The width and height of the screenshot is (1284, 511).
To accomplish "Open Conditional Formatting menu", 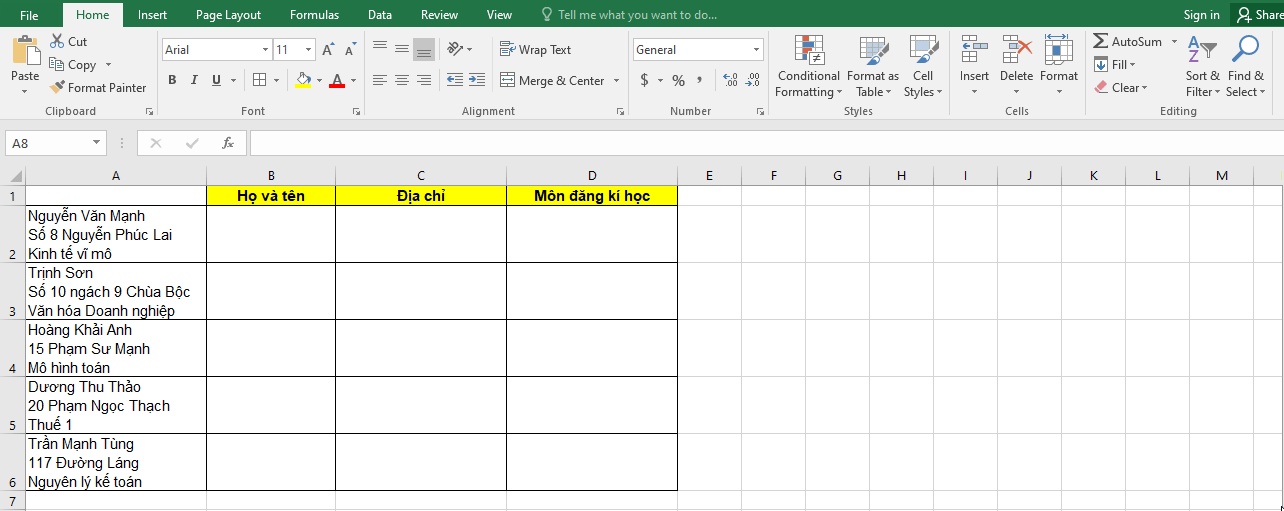I will point(809,67).
